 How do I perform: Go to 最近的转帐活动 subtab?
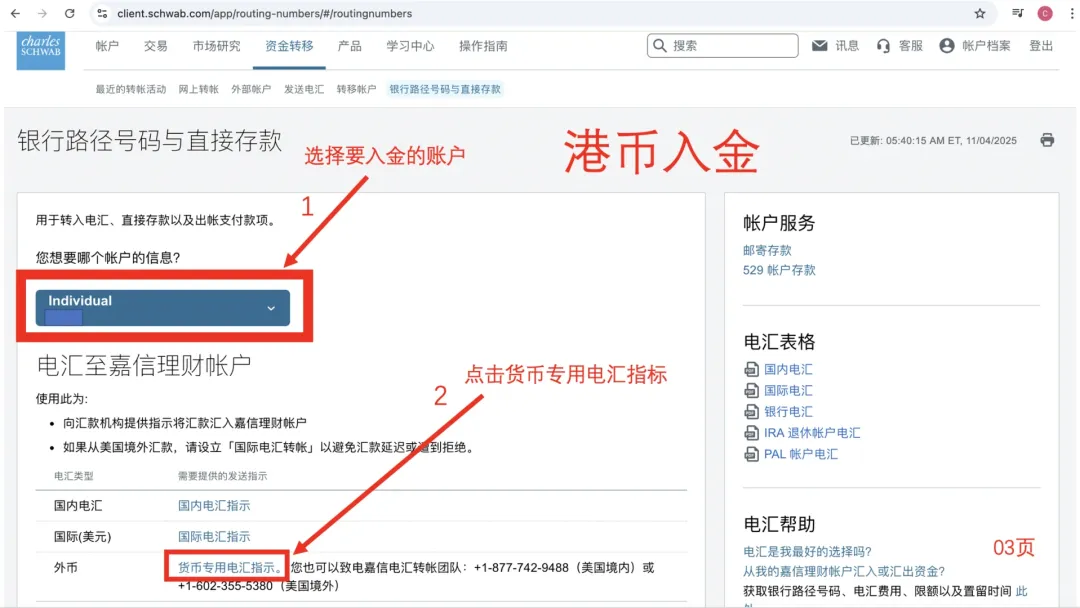click(x=131, y=90)
